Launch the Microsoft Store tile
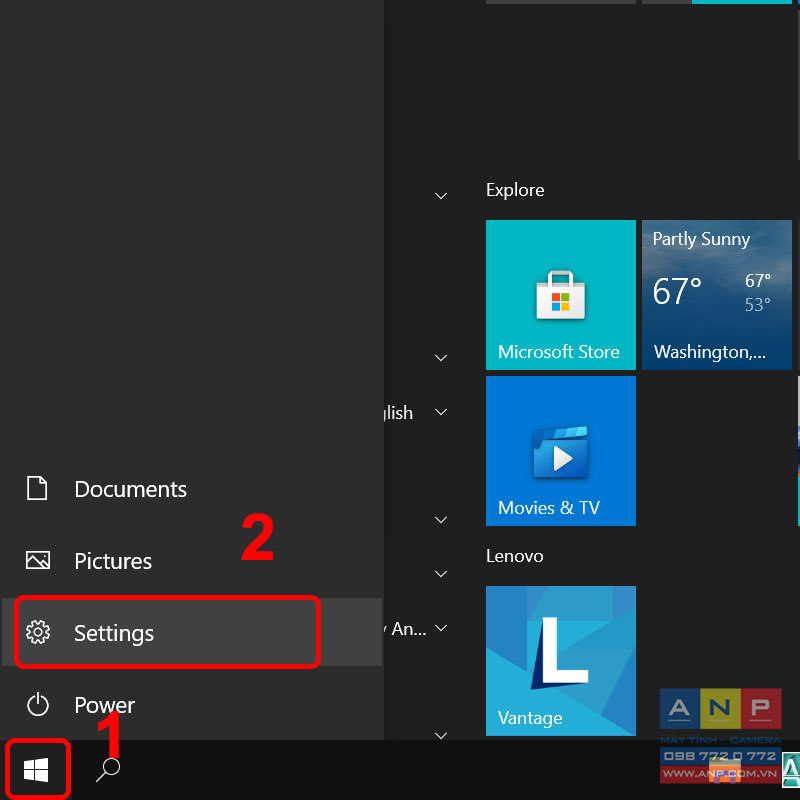This screenshot has height=800, width=800. pyautogui.click(x=560, y=294)
